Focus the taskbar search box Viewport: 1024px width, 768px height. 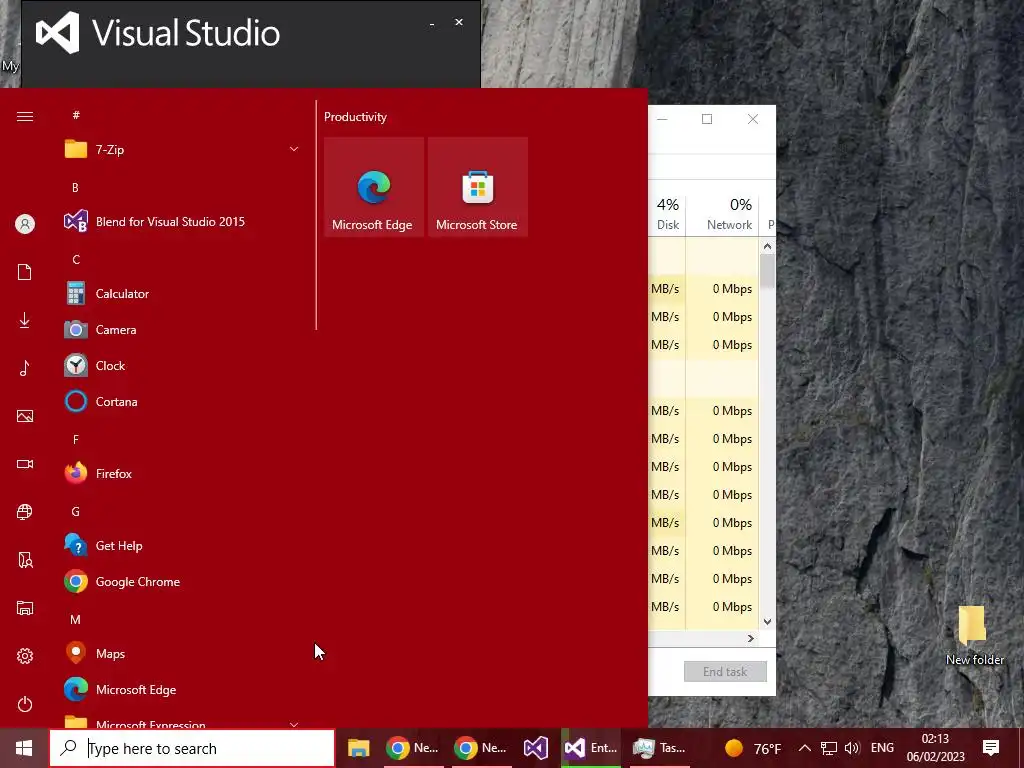coord(192,748)
